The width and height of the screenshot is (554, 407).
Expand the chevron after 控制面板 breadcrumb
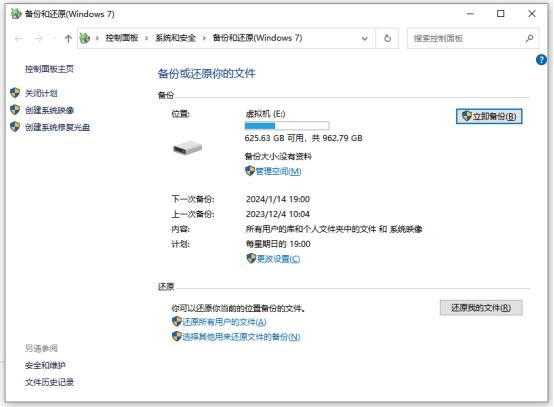click(146, 38)
